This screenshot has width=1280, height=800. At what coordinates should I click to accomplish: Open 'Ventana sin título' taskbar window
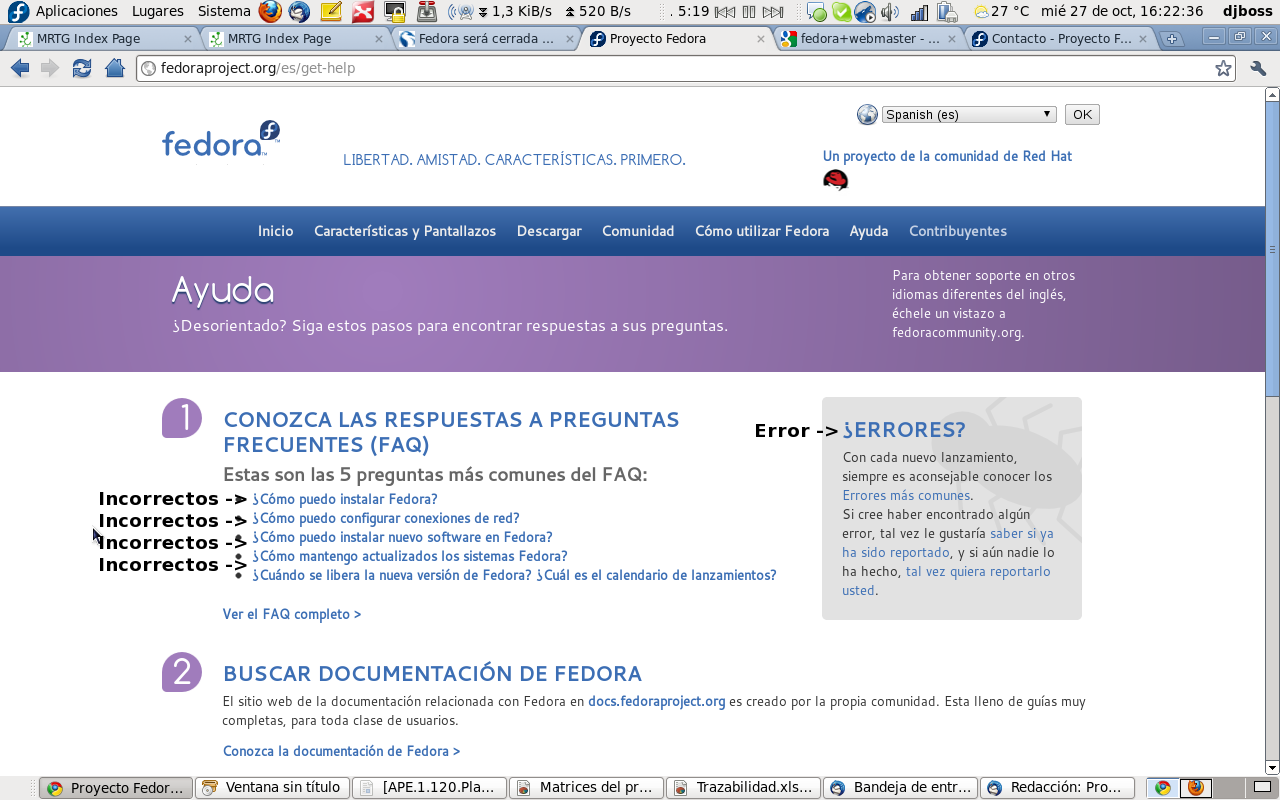(273, 788)
